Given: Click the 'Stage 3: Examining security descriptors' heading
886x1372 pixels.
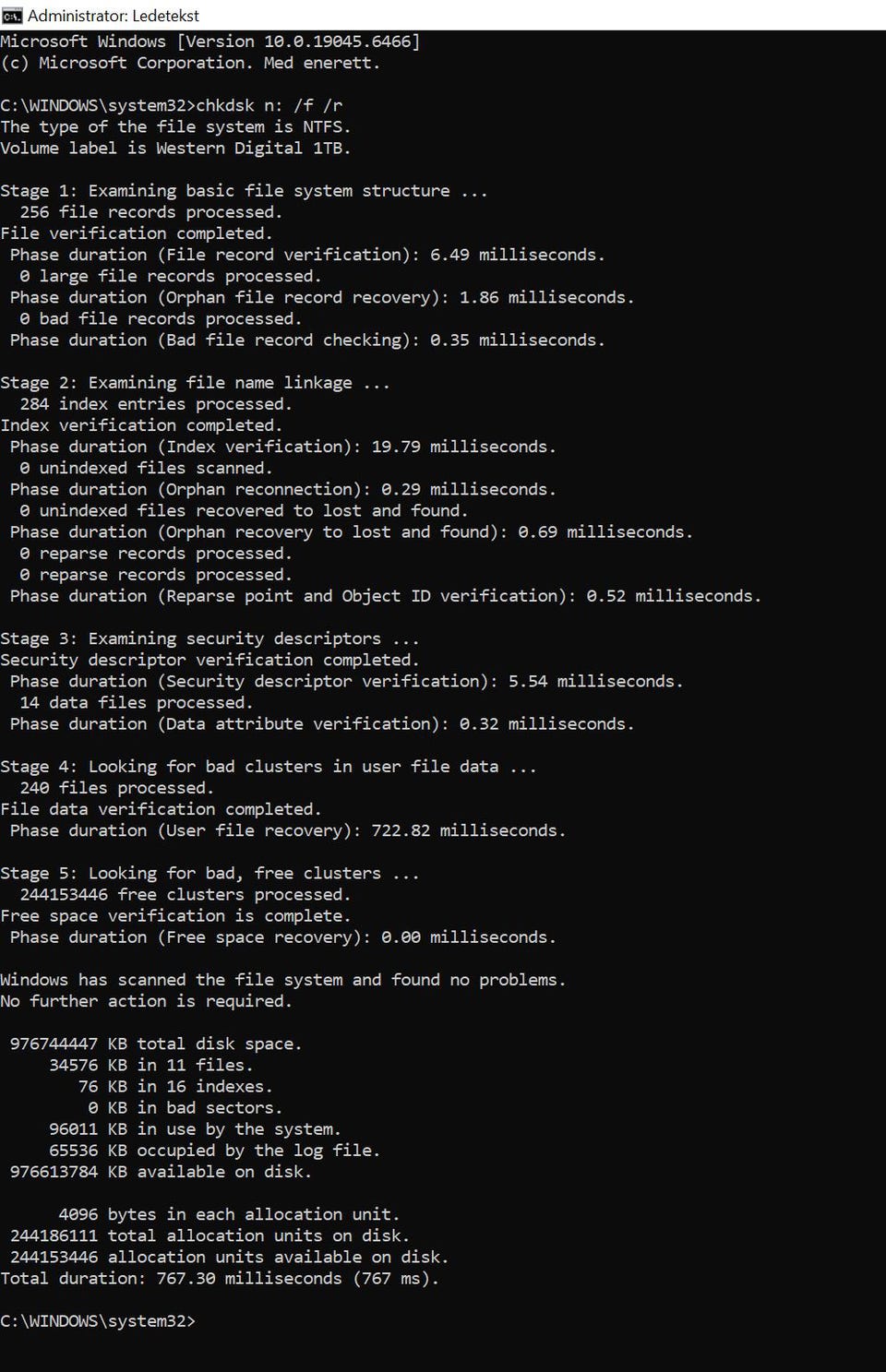Looking at the screenshot, I should 210,638.
